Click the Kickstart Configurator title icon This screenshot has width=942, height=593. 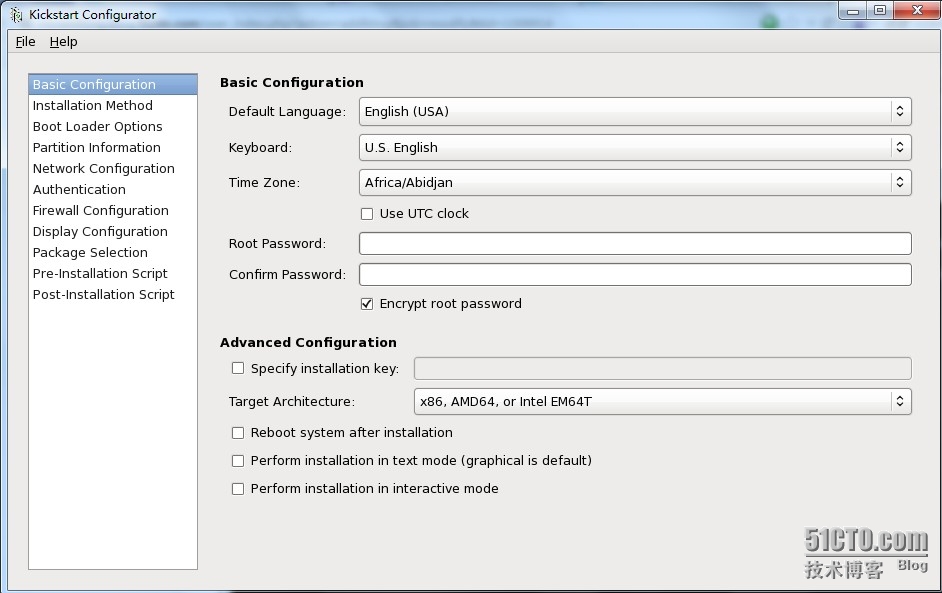pyautogui.click(x=16, y=14)
